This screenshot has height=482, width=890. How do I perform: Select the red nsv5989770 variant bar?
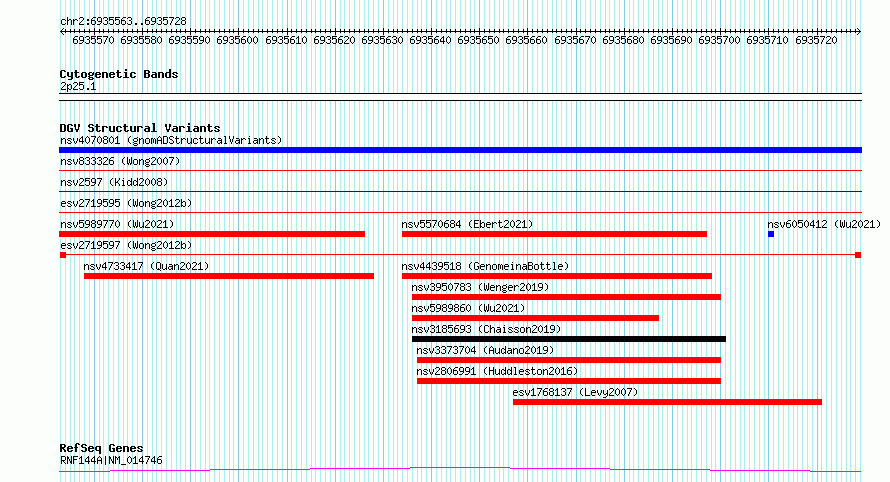(x=212, y=234)
